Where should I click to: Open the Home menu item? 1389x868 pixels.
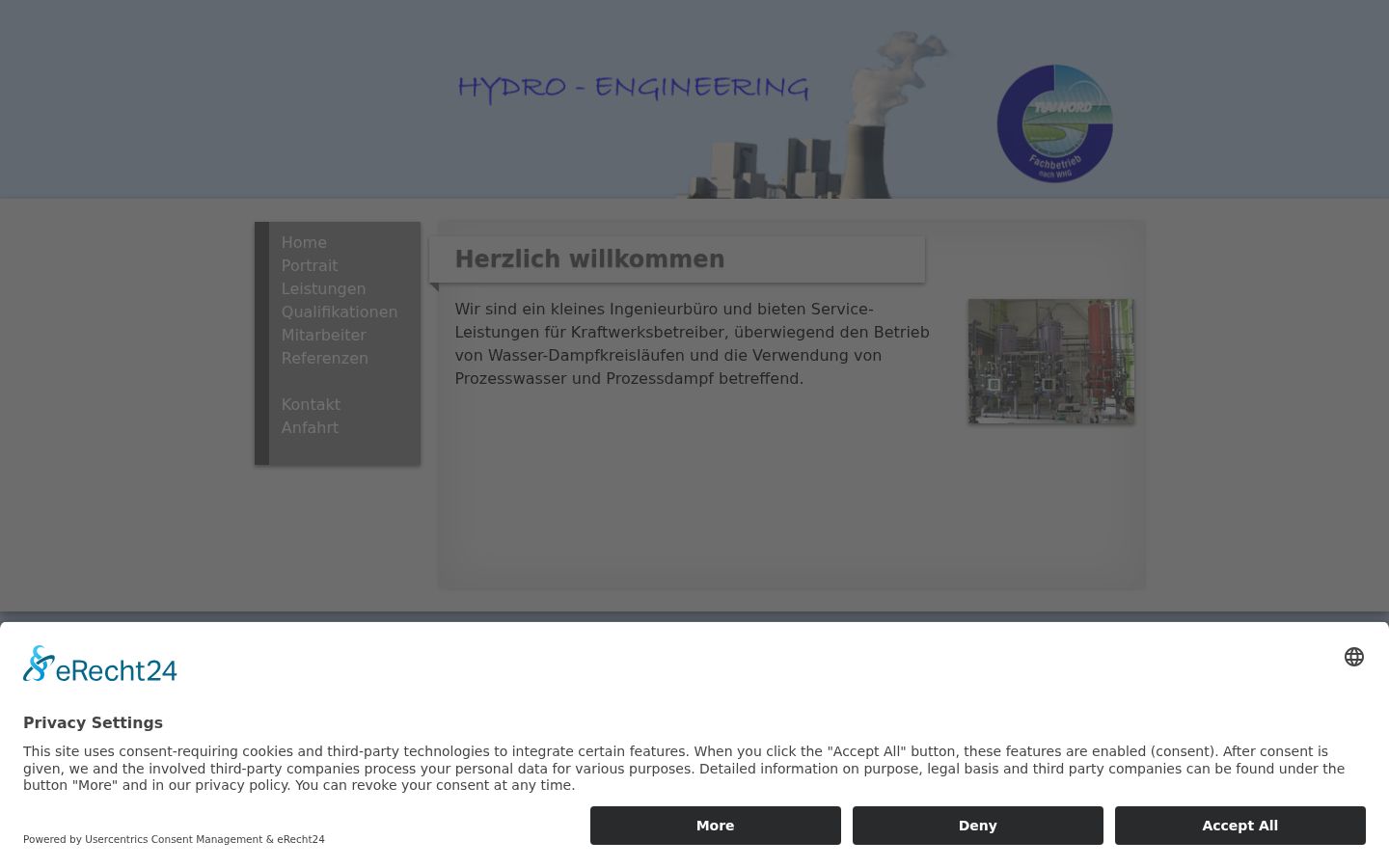coord(304,243)
